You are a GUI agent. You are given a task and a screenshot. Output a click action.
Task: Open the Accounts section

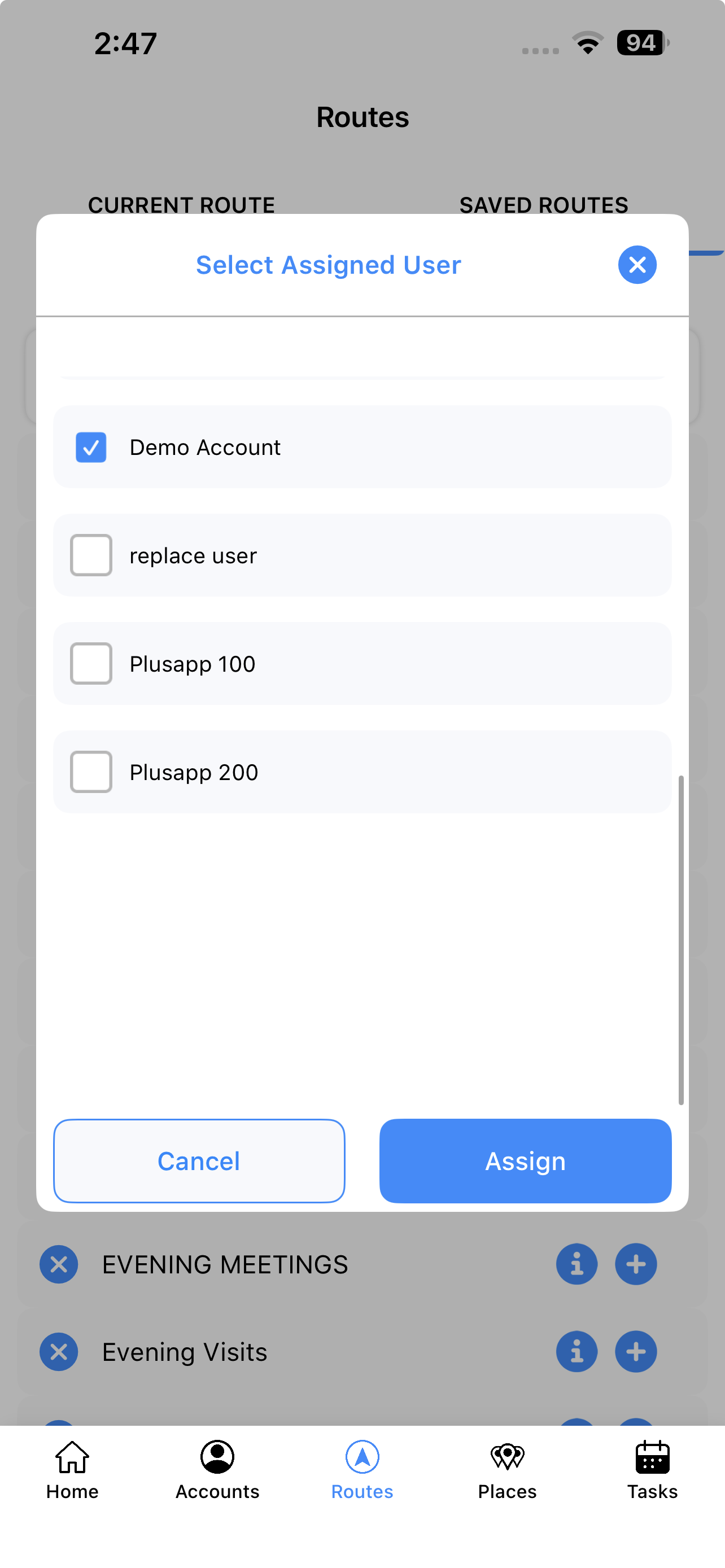click(x=217, y=1470)
